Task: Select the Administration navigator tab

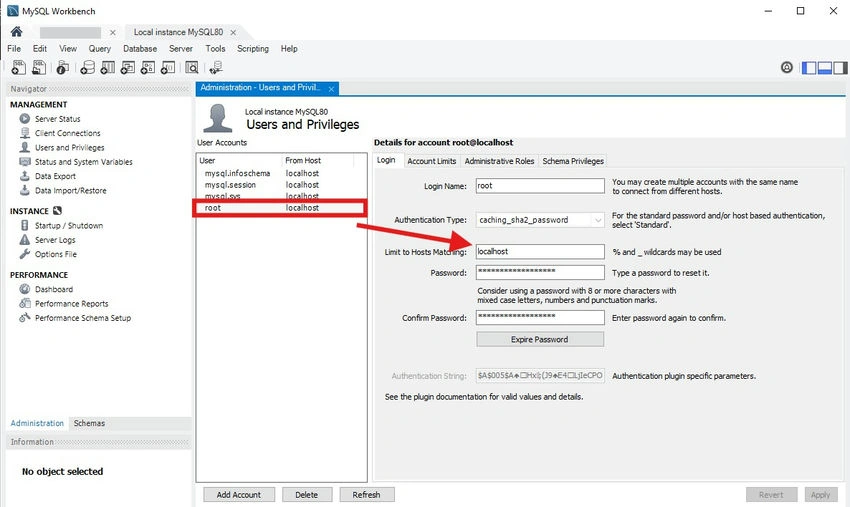Action: [x=37, y=423]
